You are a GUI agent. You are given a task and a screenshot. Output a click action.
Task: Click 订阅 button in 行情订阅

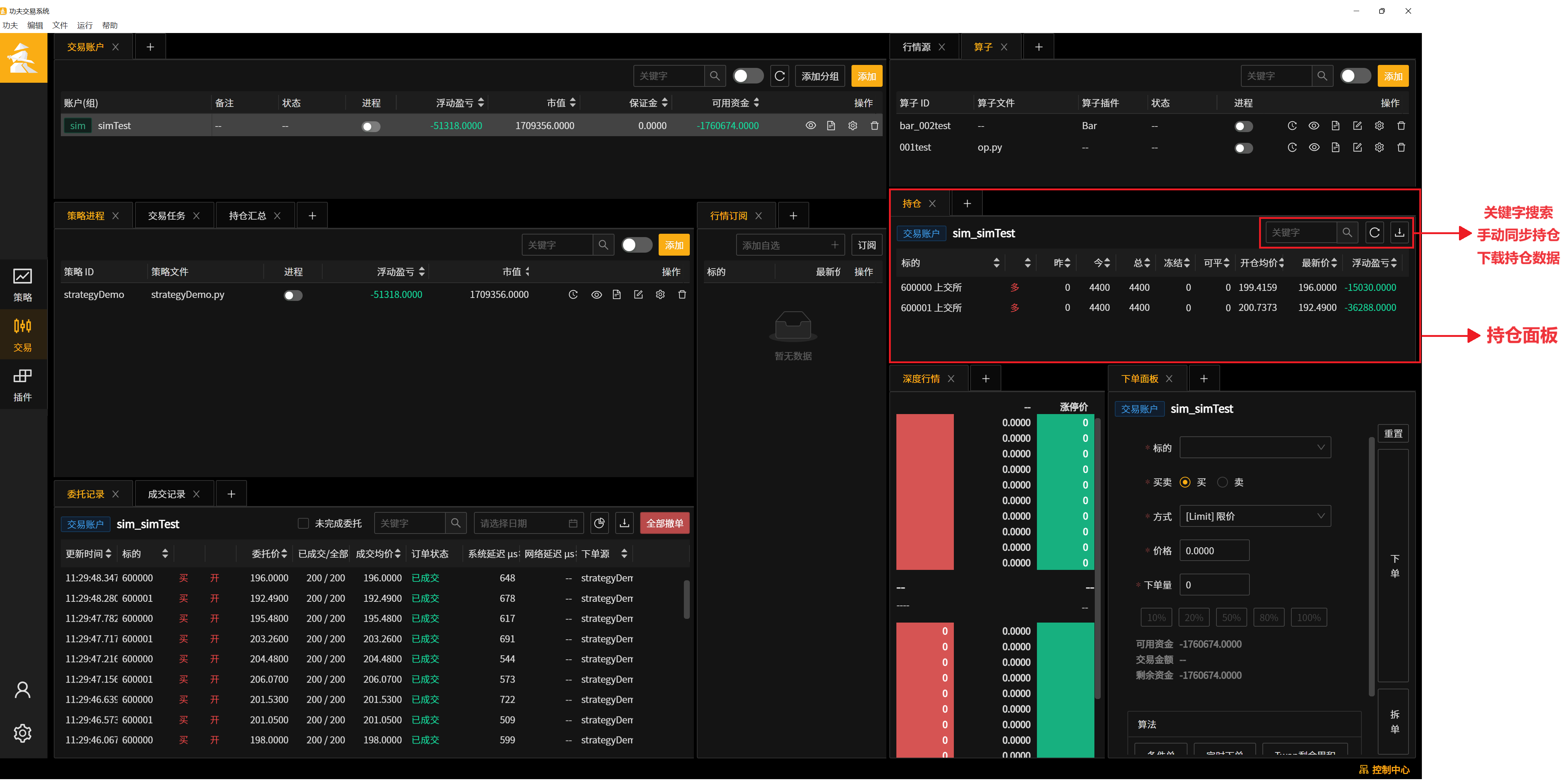tap(866, 245)
